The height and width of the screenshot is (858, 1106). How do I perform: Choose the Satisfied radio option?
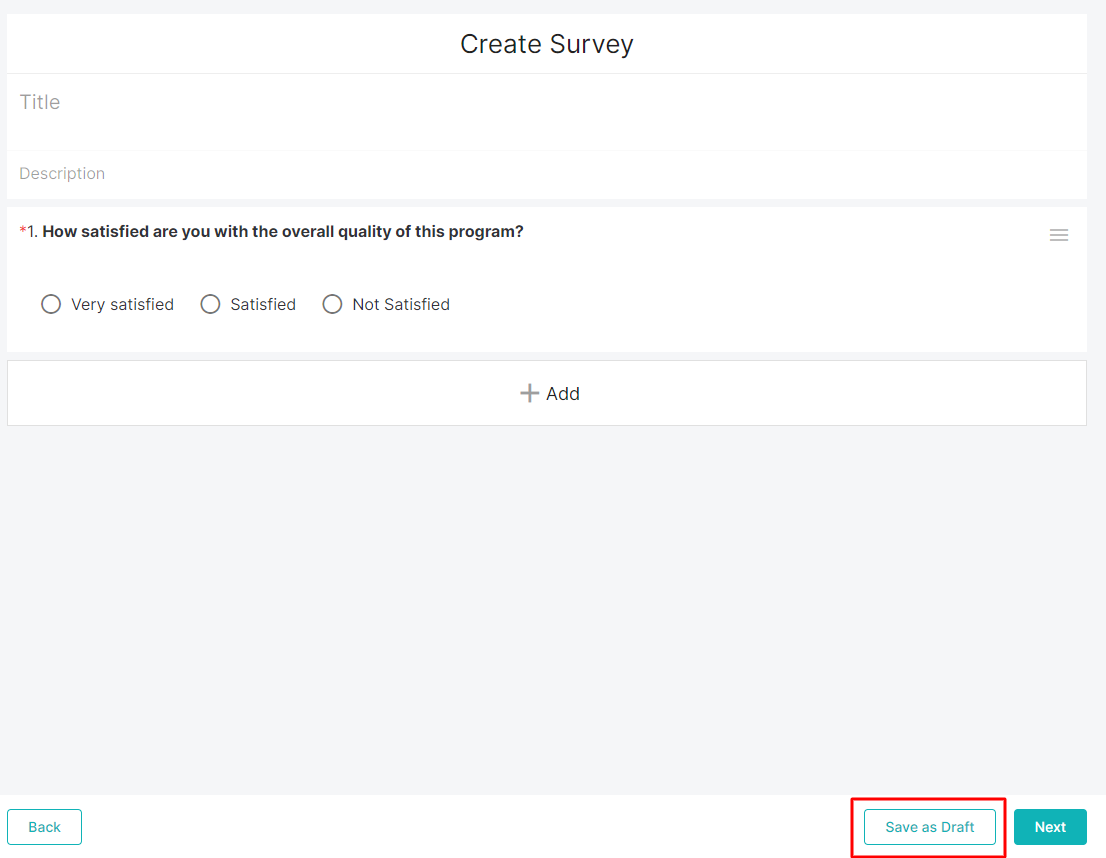pos(210,304)
